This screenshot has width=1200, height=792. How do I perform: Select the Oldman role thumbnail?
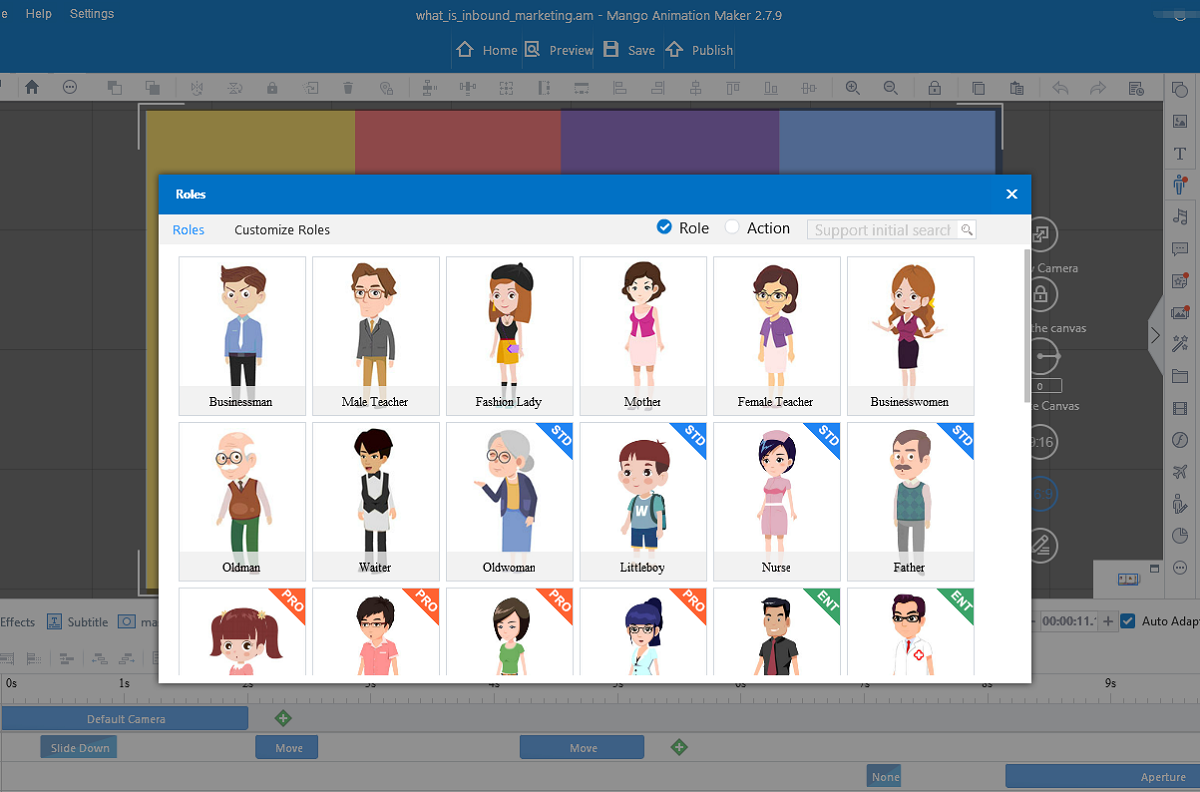tap(242, 501)
